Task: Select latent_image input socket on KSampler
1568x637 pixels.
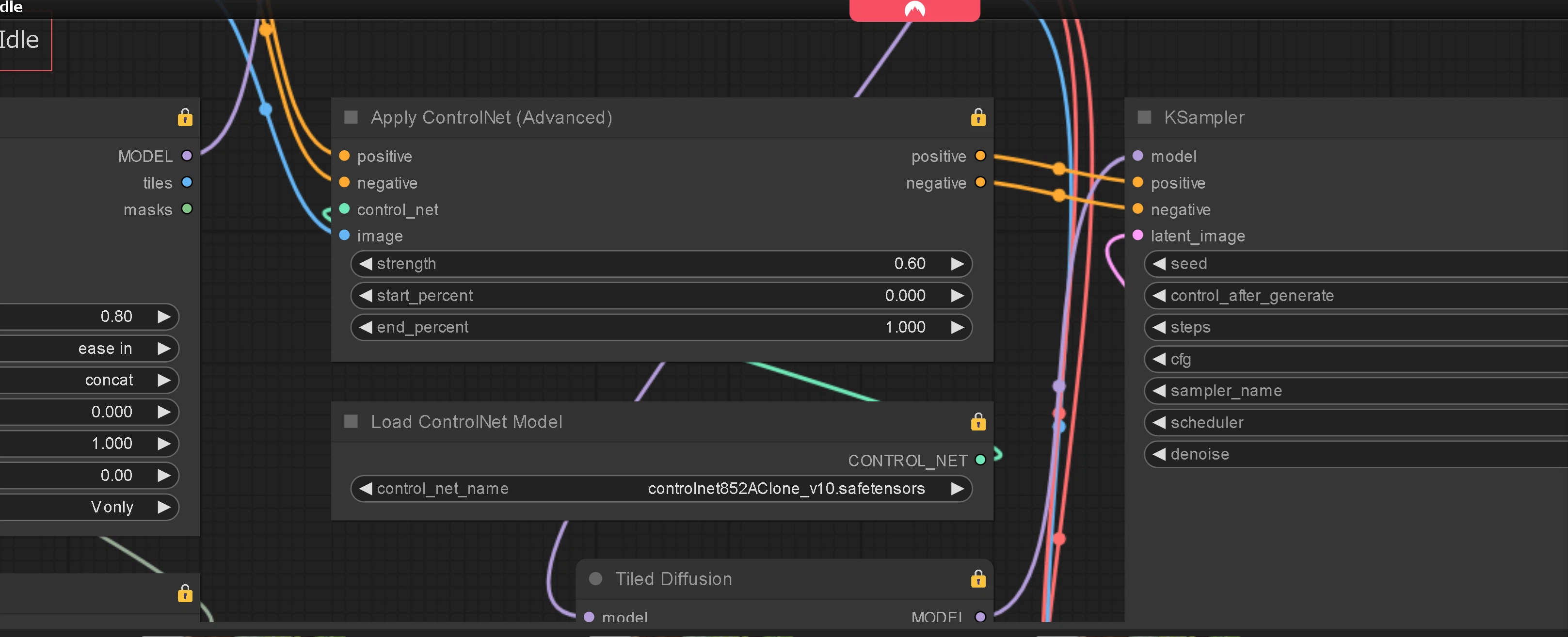Action: point(1137,235)
